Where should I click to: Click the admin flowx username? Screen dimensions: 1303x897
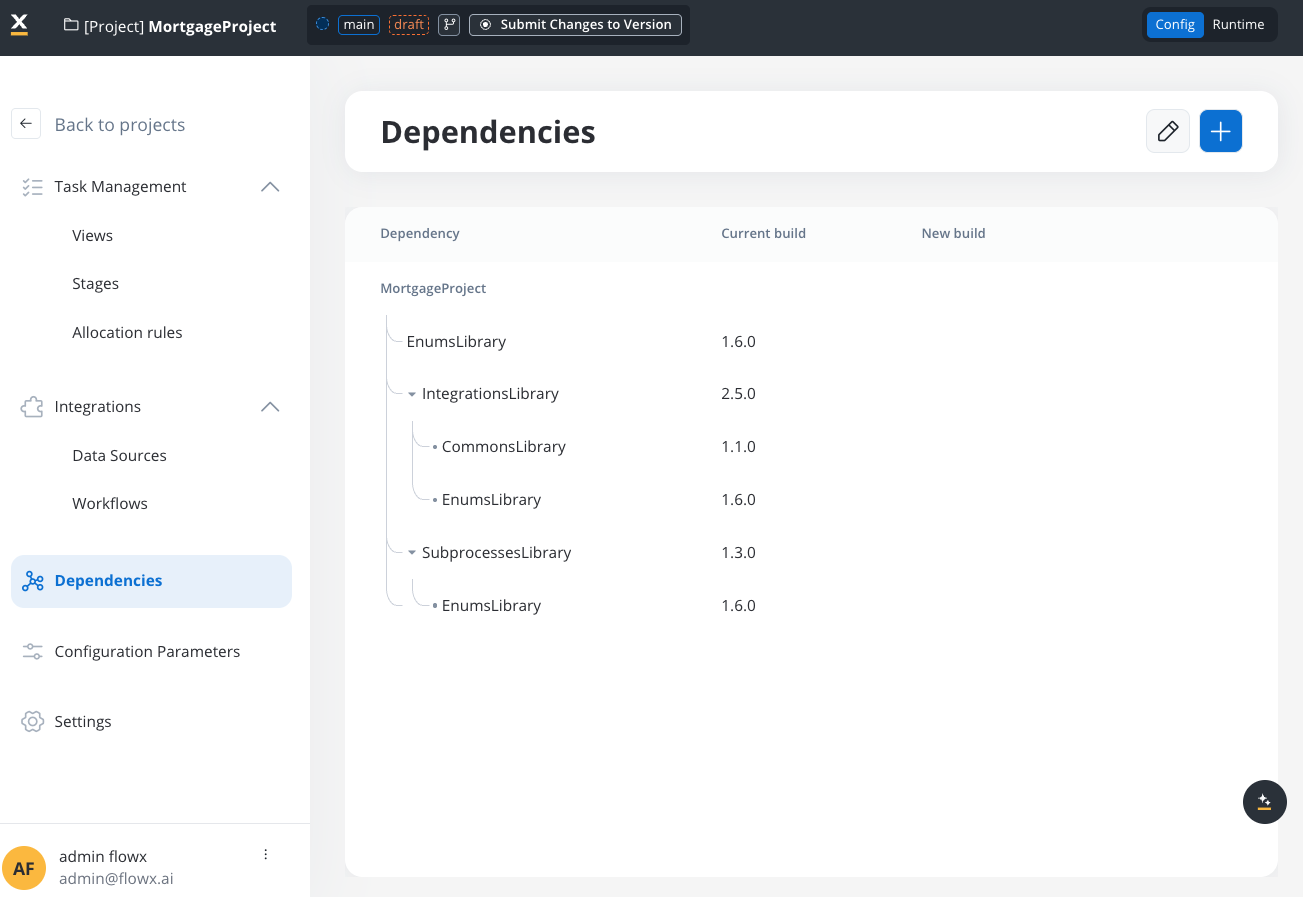103,857
